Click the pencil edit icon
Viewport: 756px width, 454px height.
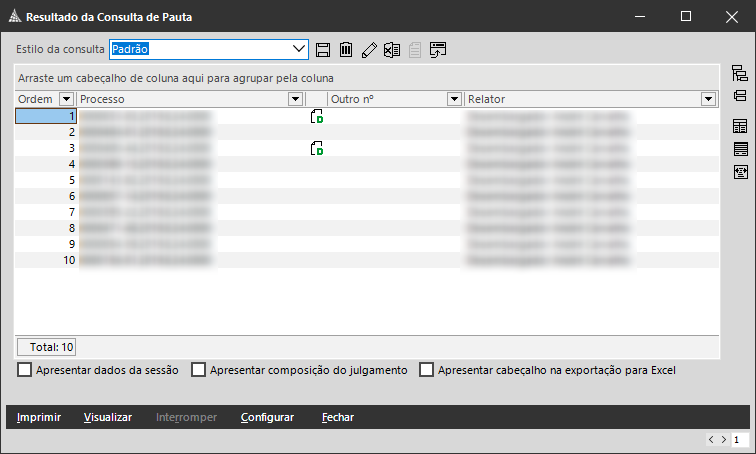pos(369,49)
